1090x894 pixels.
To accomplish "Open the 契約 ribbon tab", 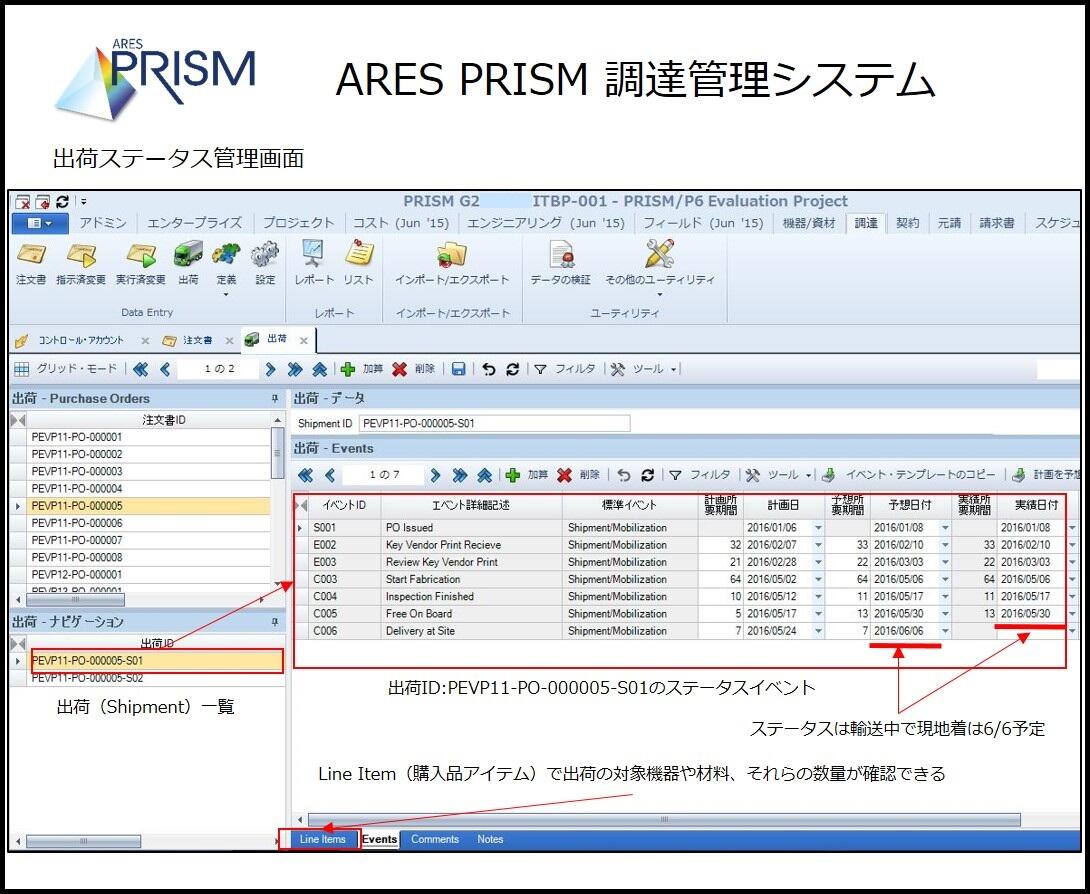I will point(907,223).
